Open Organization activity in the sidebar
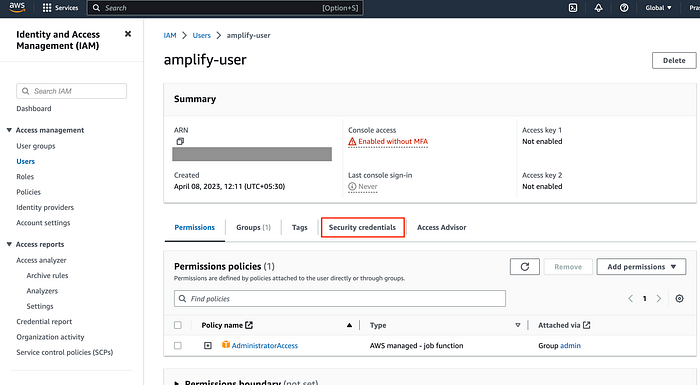Viewport: 700px width, 385px height. (50, 337)
